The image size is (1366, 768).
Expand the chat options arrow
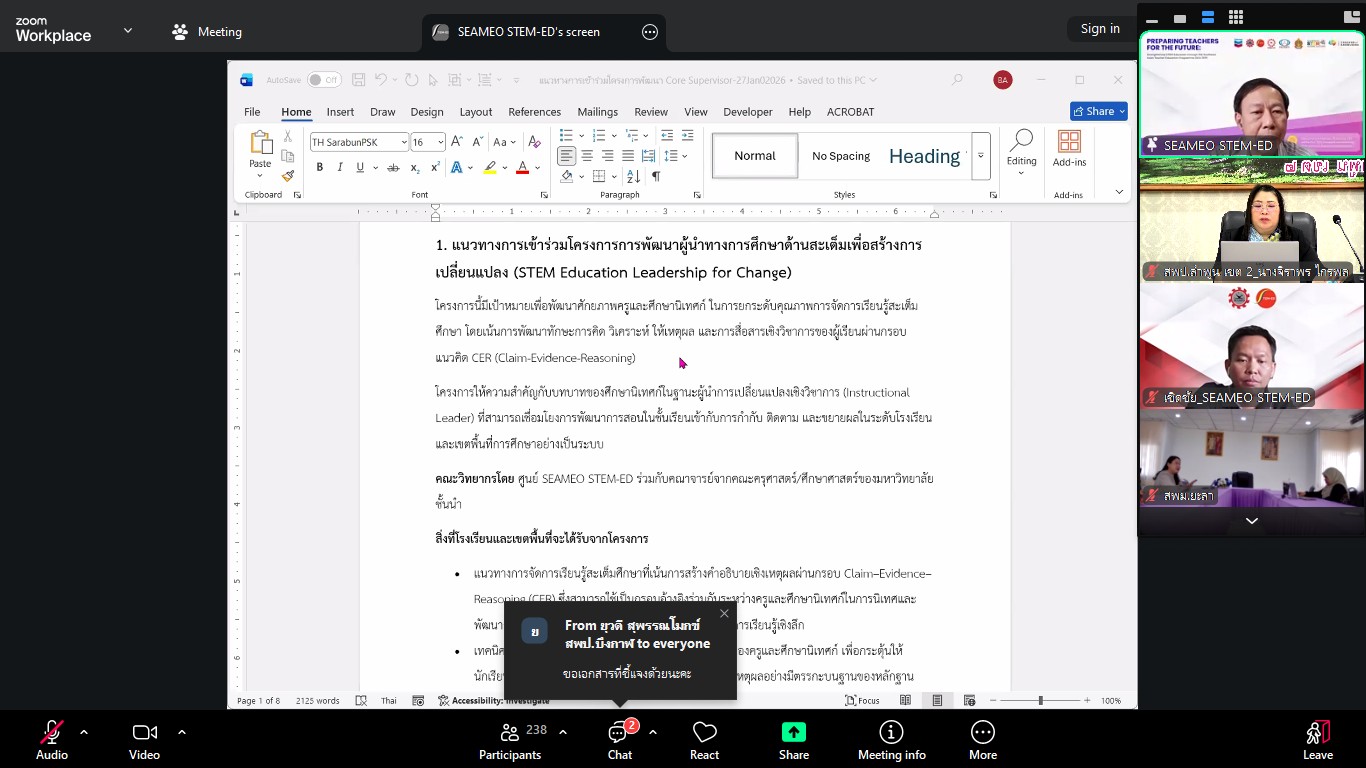[653, 732]
